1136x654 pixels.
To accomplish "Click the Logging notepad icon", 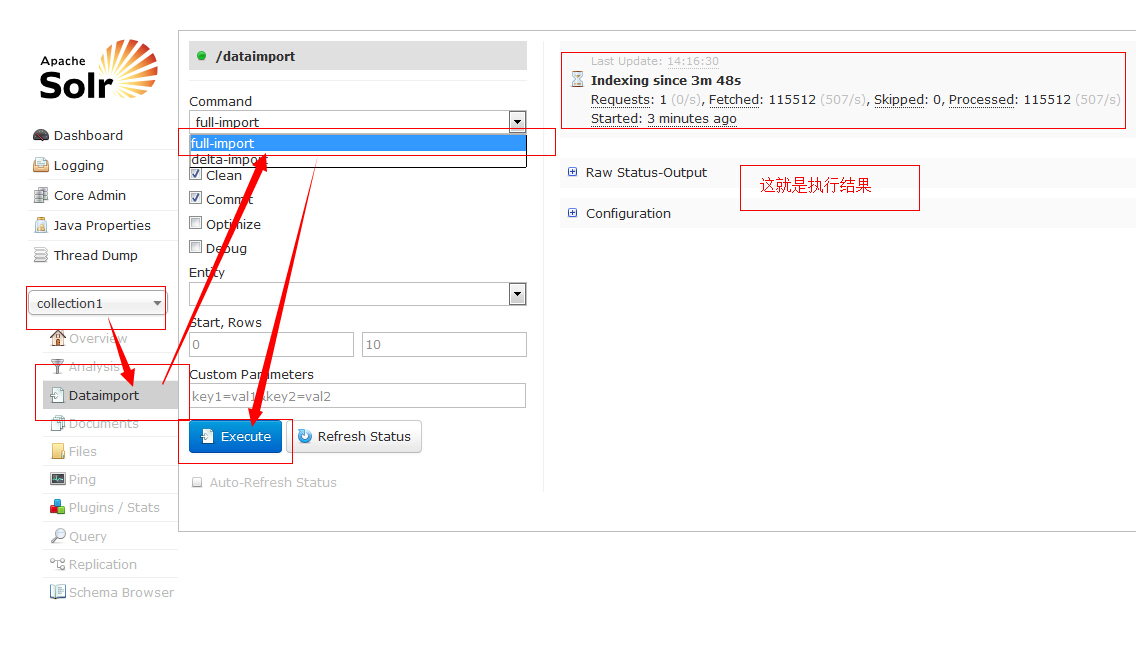I will pos(41,165).
